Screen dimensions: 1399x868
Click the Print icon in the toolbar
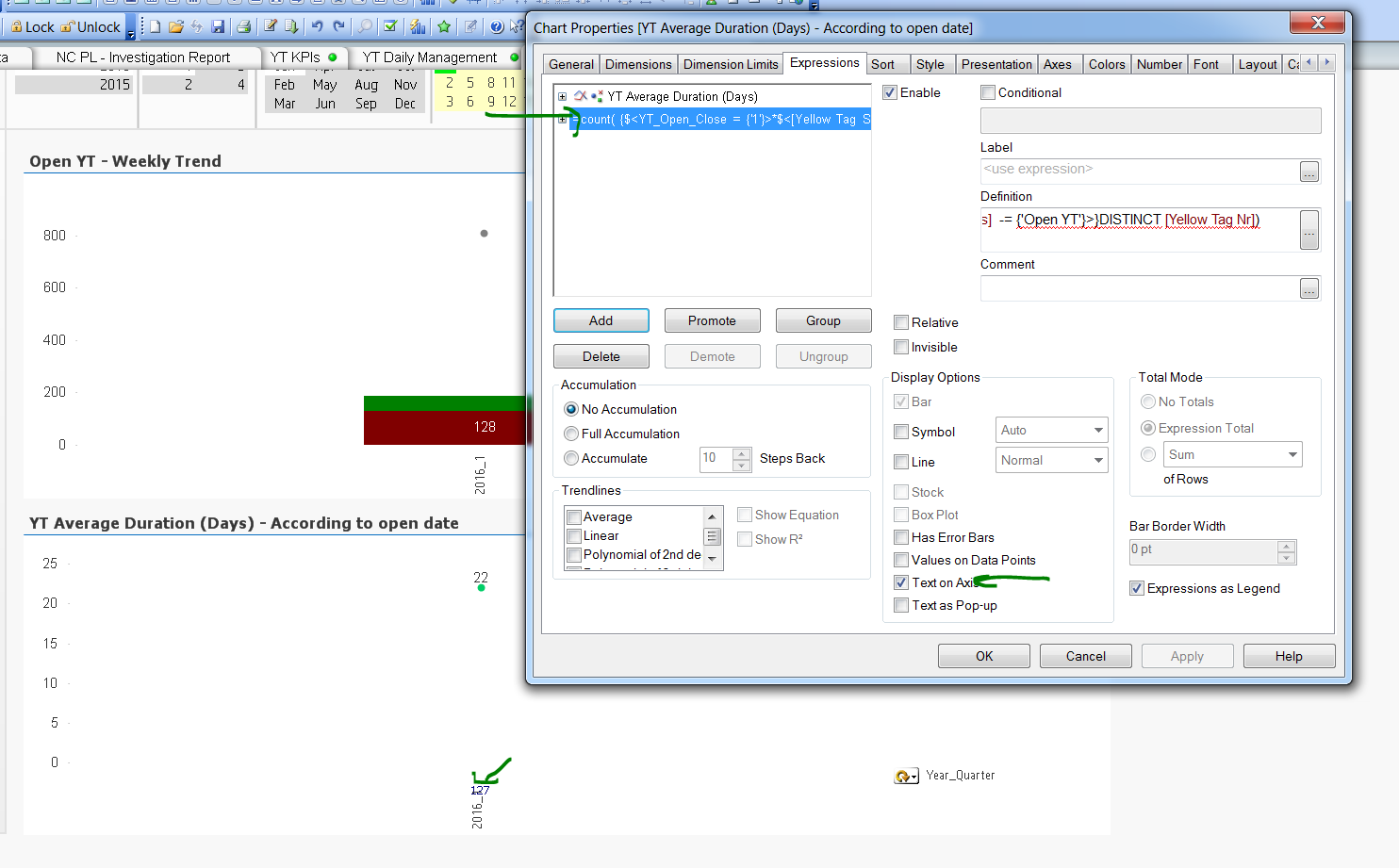(x=244, y=26)
